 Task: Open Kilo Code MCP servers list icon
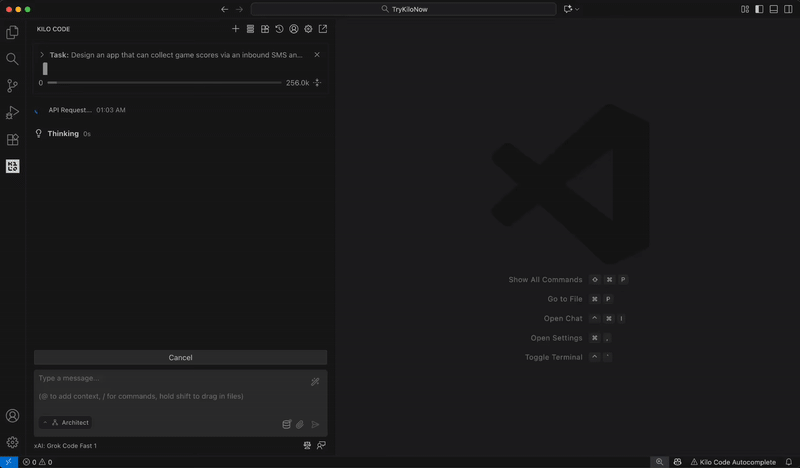click(250, 29)
